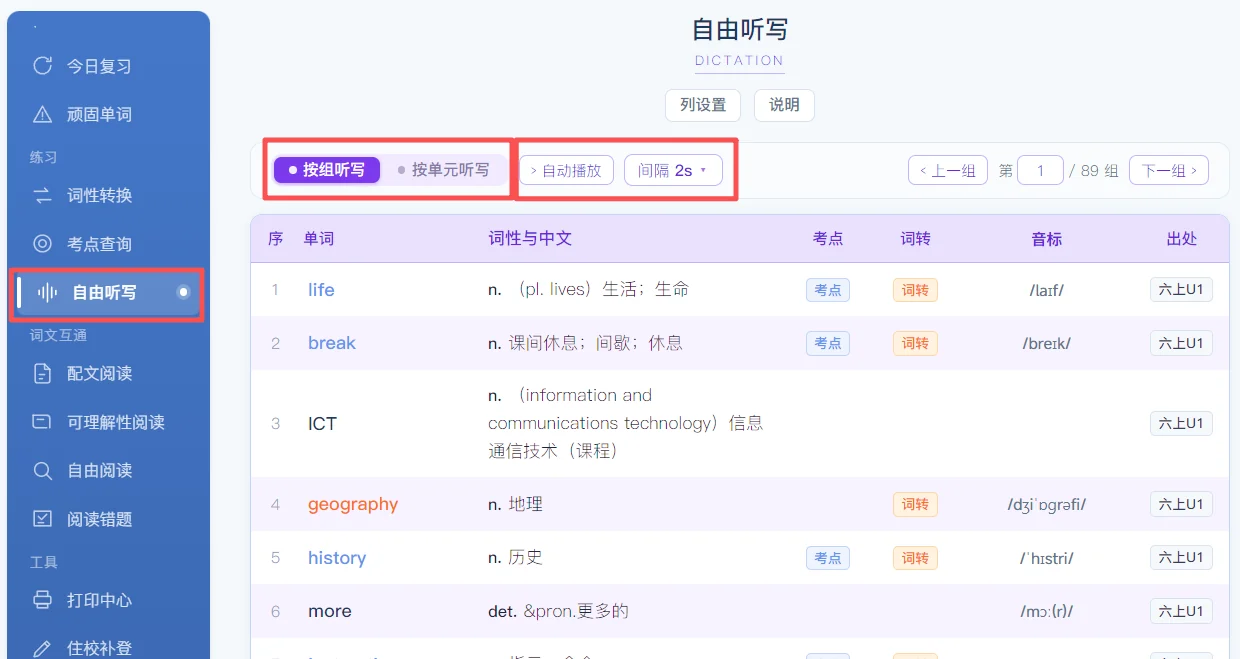Click the 考点 tag for history
The image size is (1240, 659).
tap(828, 558)
